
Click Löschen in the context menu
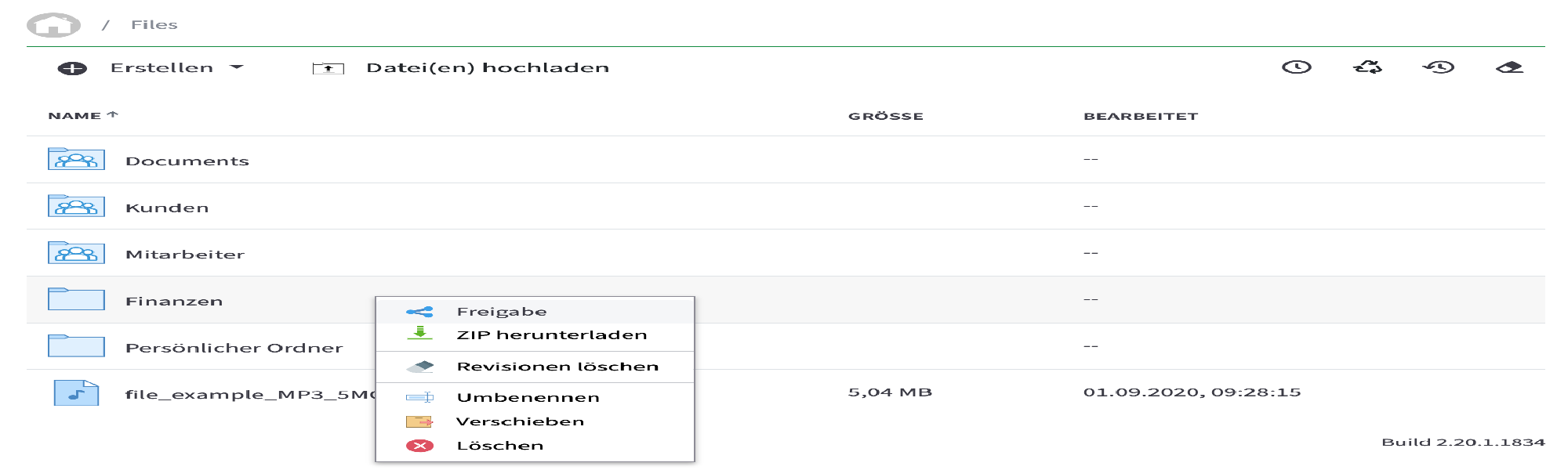tap(500, 446)
